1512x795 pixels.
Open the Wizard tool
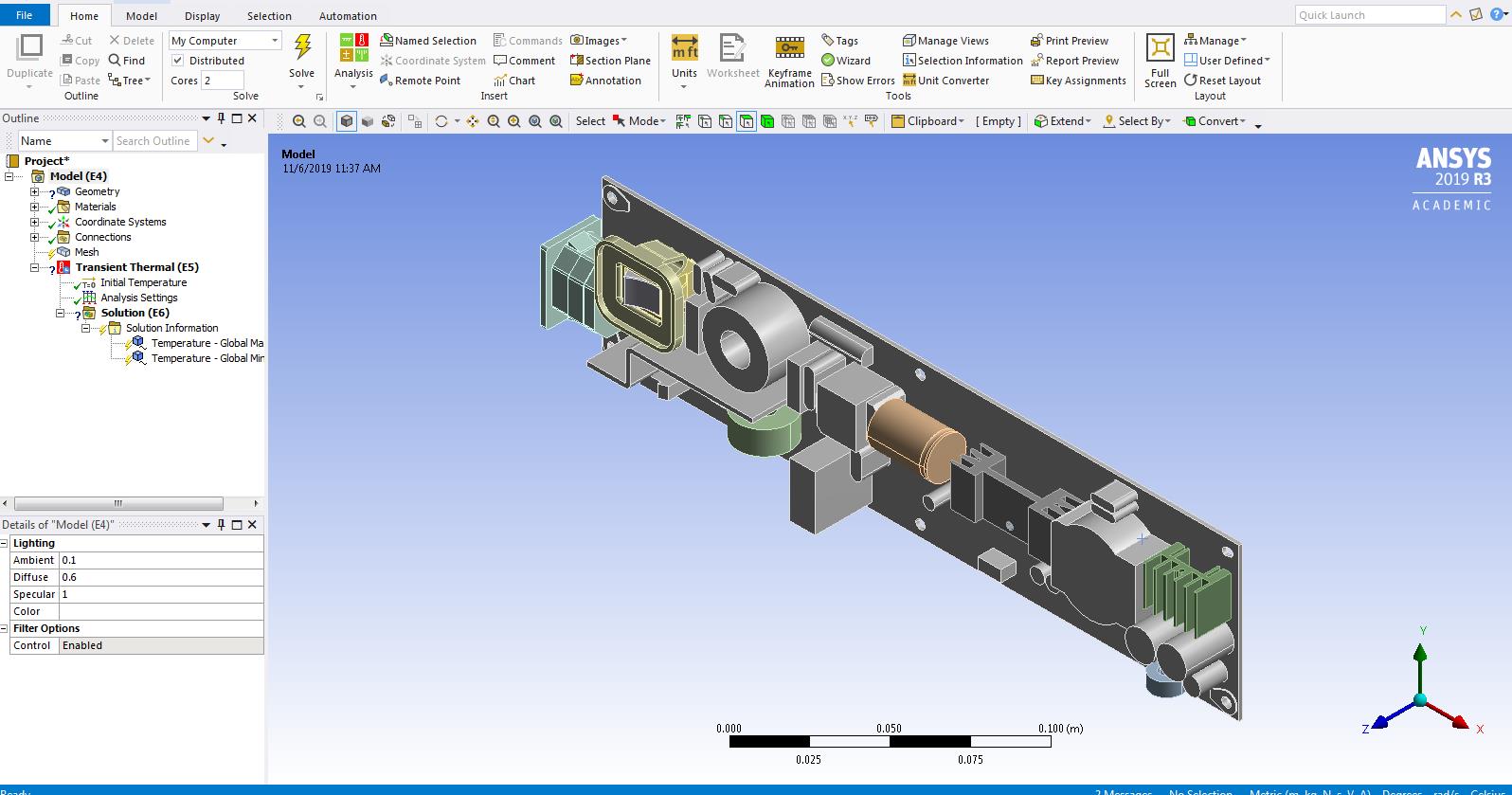point(845,61)
